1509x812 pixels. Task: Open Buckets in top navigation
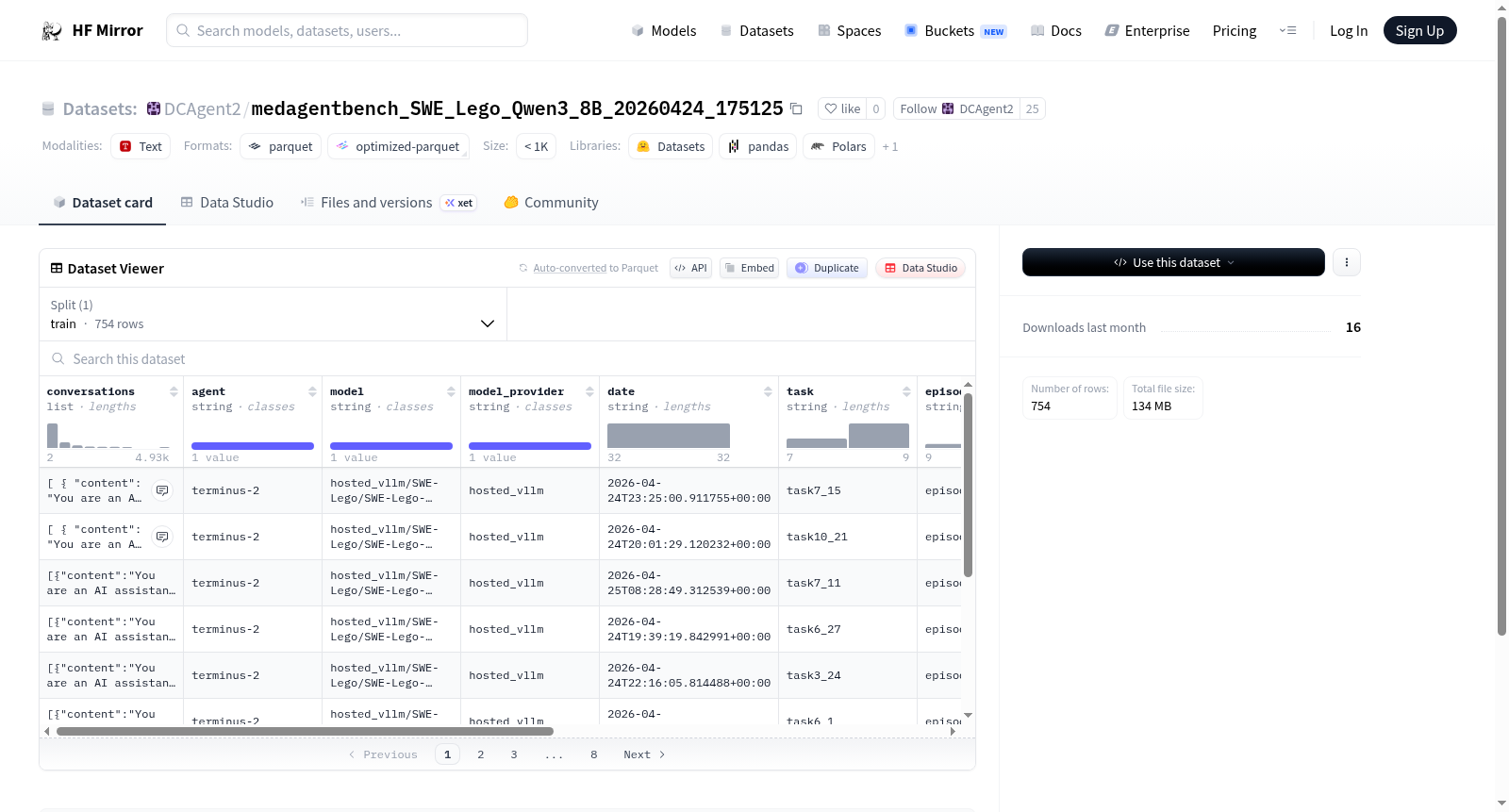pyautogui.click(x=955, y=30)
